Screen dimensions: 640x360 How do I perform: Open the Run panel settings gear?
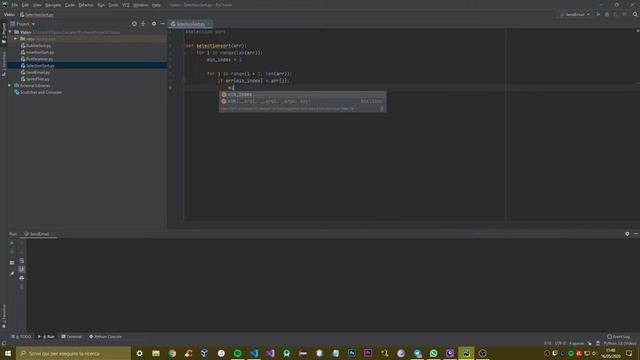[x=627, y=234]
